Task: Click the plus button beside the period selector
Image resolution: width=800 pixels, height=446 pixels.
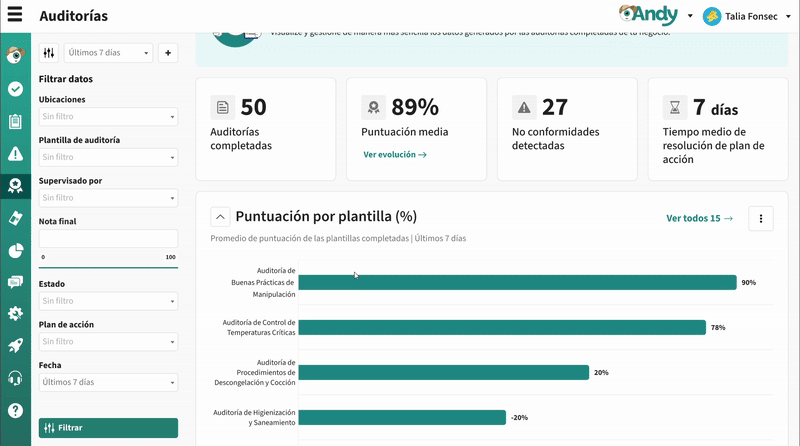Action: (168, 53)
